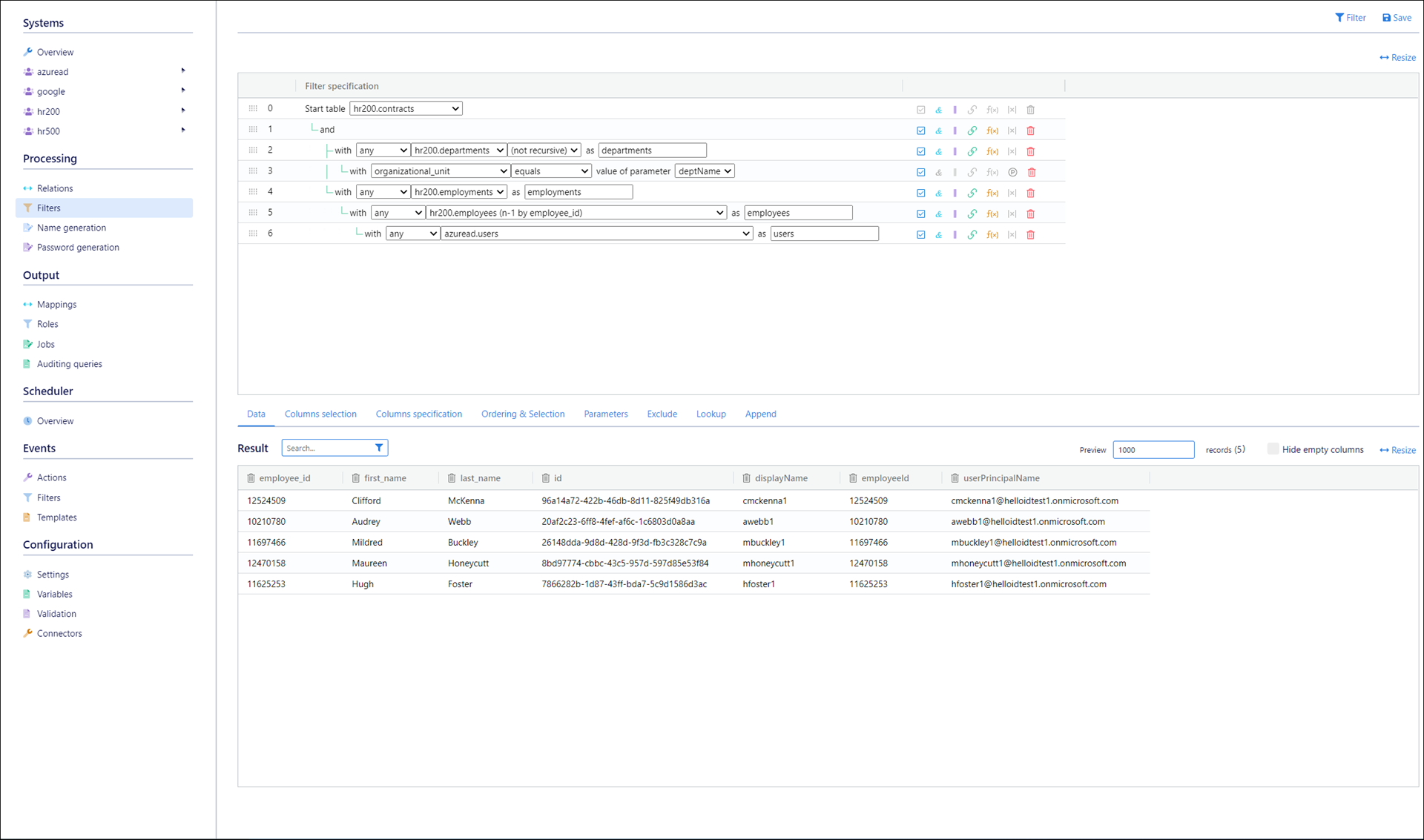Open Password generation in sidebar

(x=78, y=247)
